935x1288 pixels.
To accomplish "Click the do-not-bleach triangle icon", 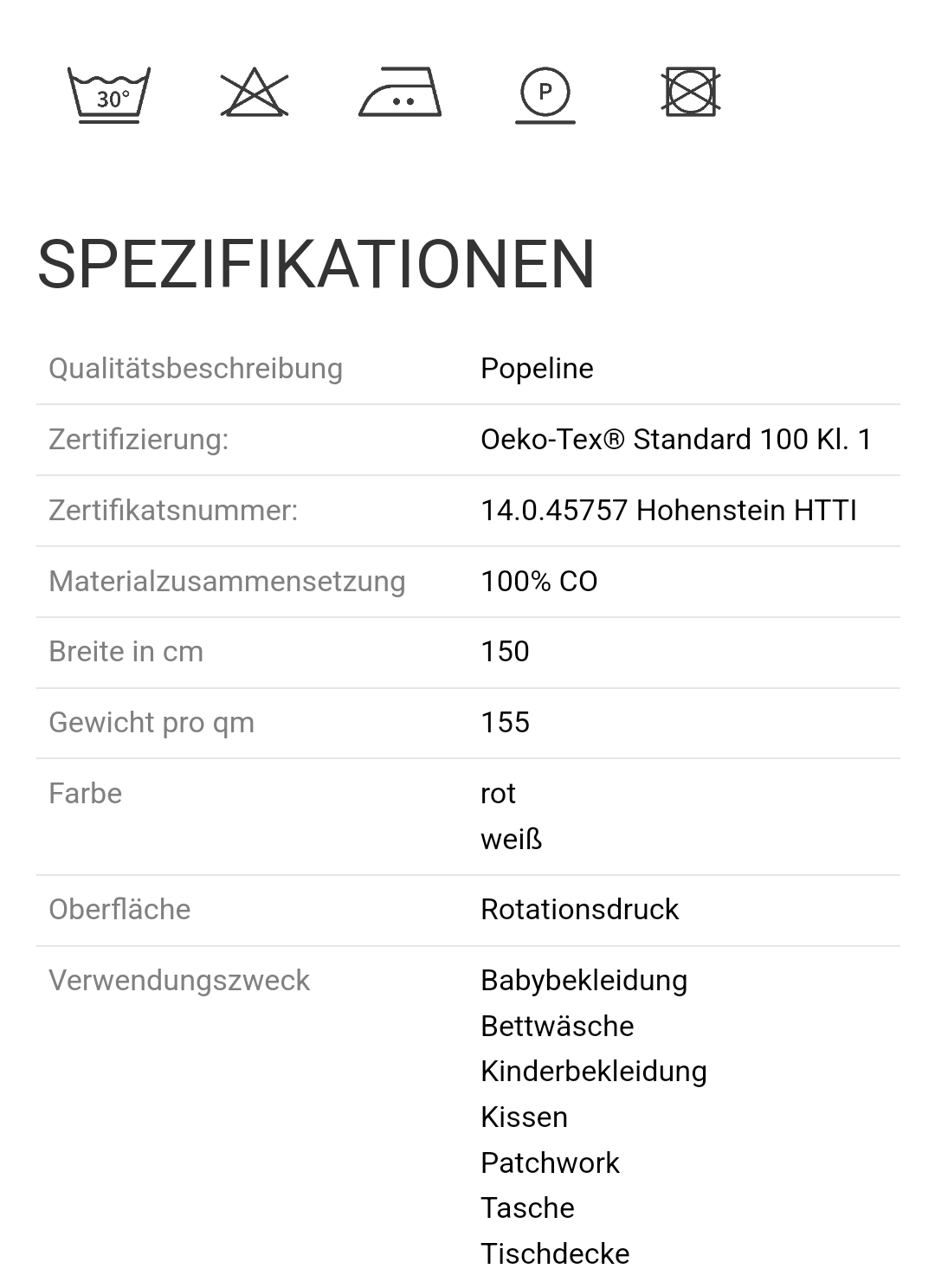I will point(255,93).
